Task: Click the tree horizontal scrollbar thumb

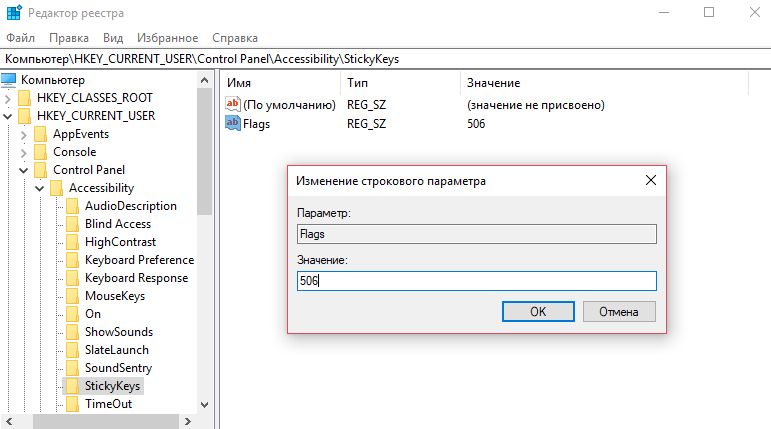Action: click(106, 422)
